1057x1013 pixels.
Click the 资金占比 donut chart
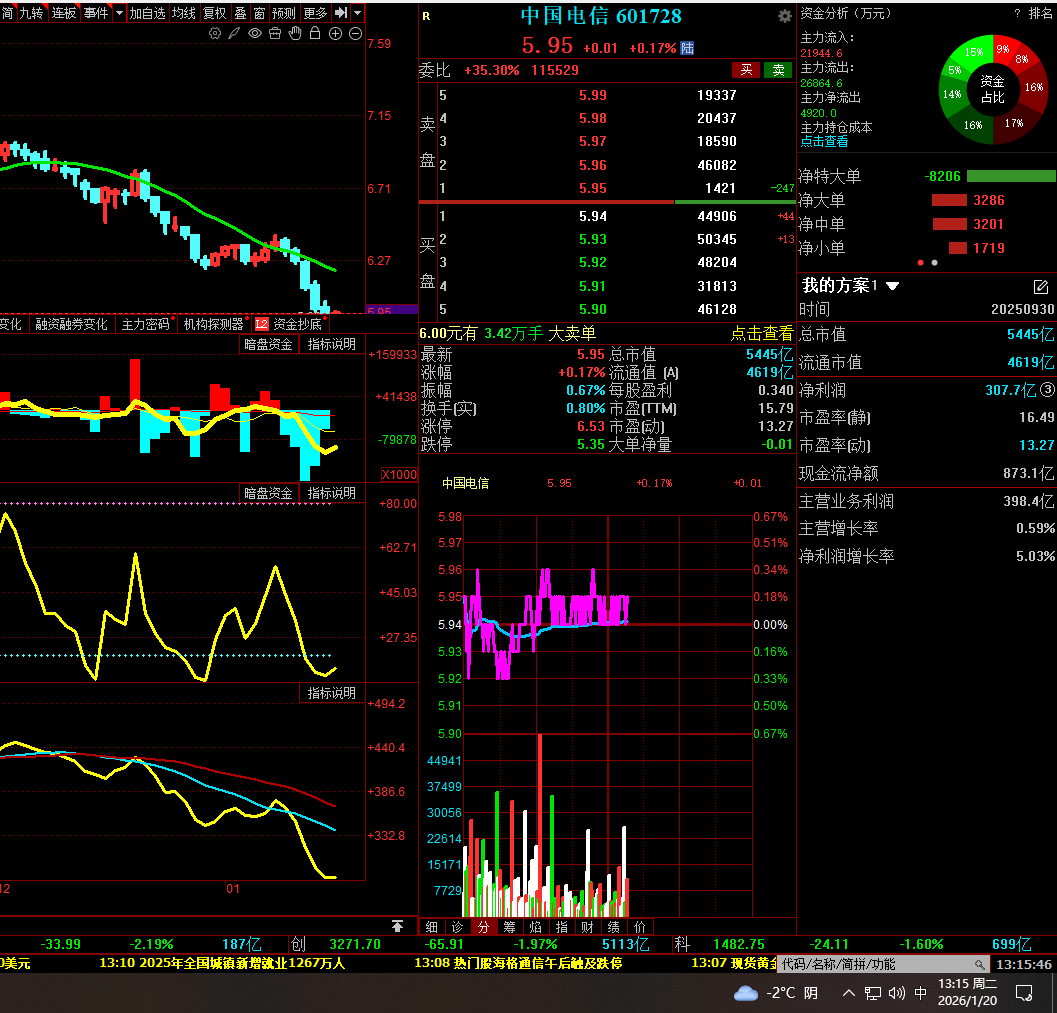point(993,89)
